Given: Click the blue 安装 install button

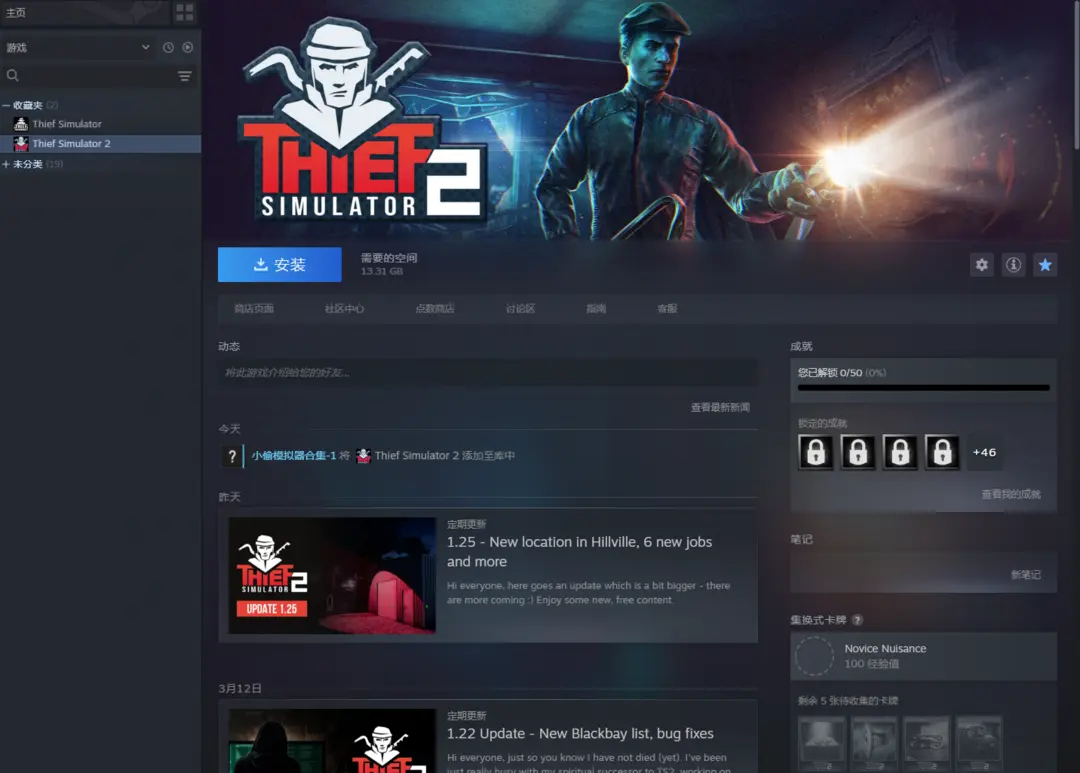Looking at the screenshot, I should pyautogui.click(x=280, y=265).
